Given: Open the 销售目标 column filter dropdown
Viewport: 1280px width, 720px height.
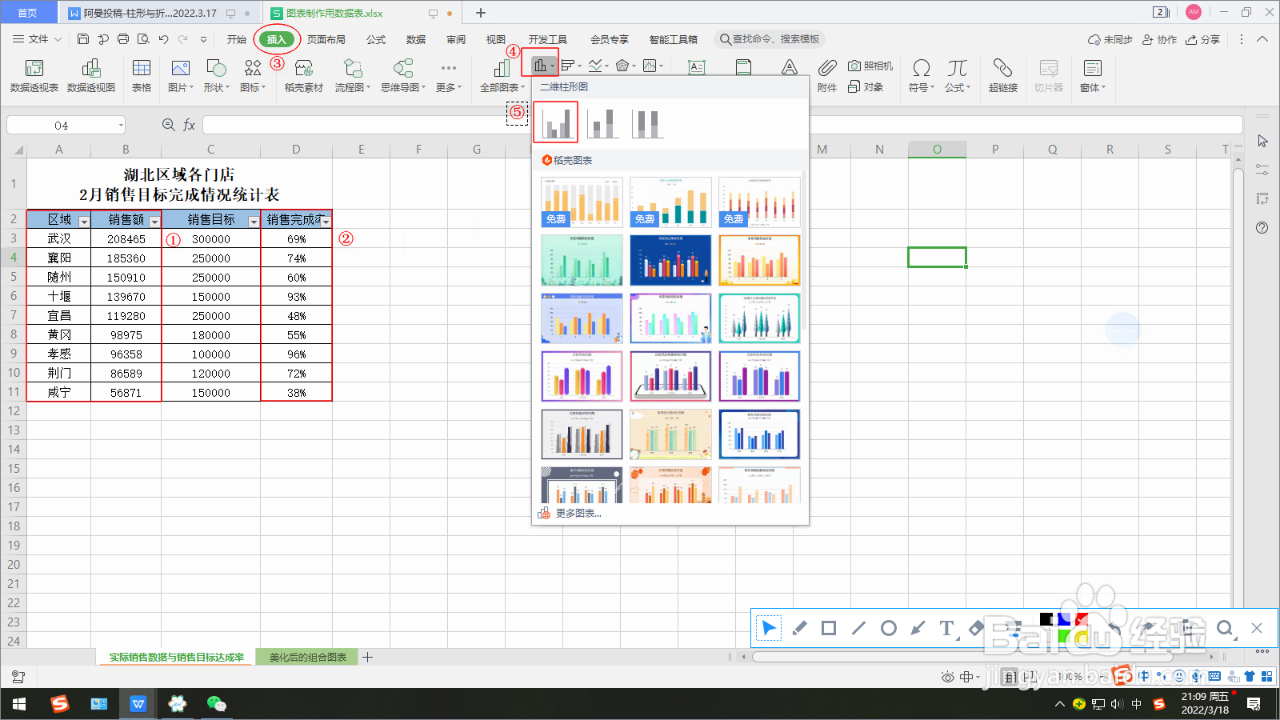Looking at the screenshot, I should pyautogui.click(x=254, y=221).
